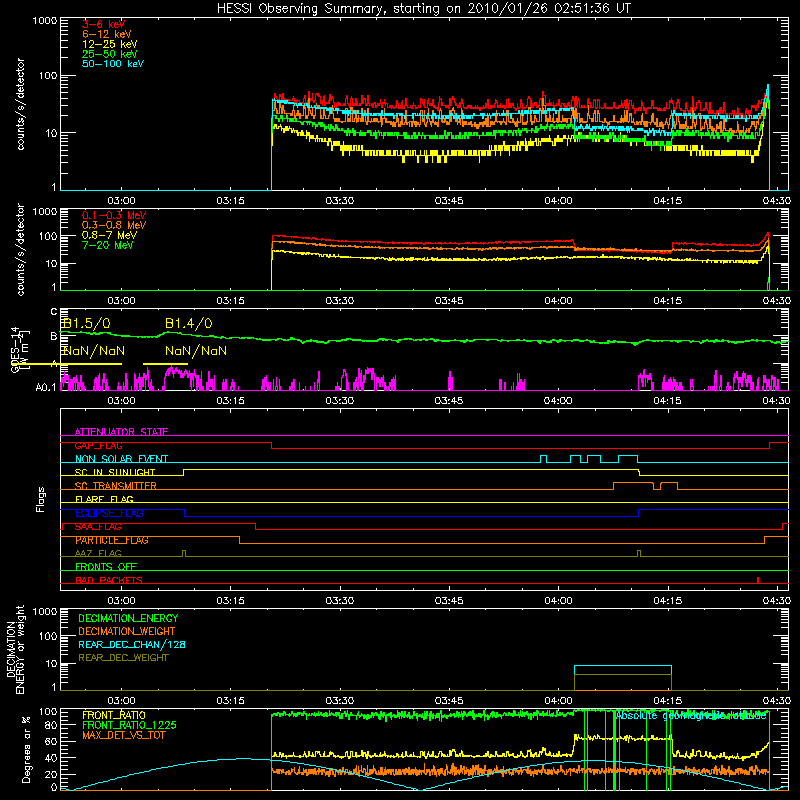The image size is (800, 800).
Task: Click the REAR_DEC_WEIGHT legend entry
Action: pos(123,658)
